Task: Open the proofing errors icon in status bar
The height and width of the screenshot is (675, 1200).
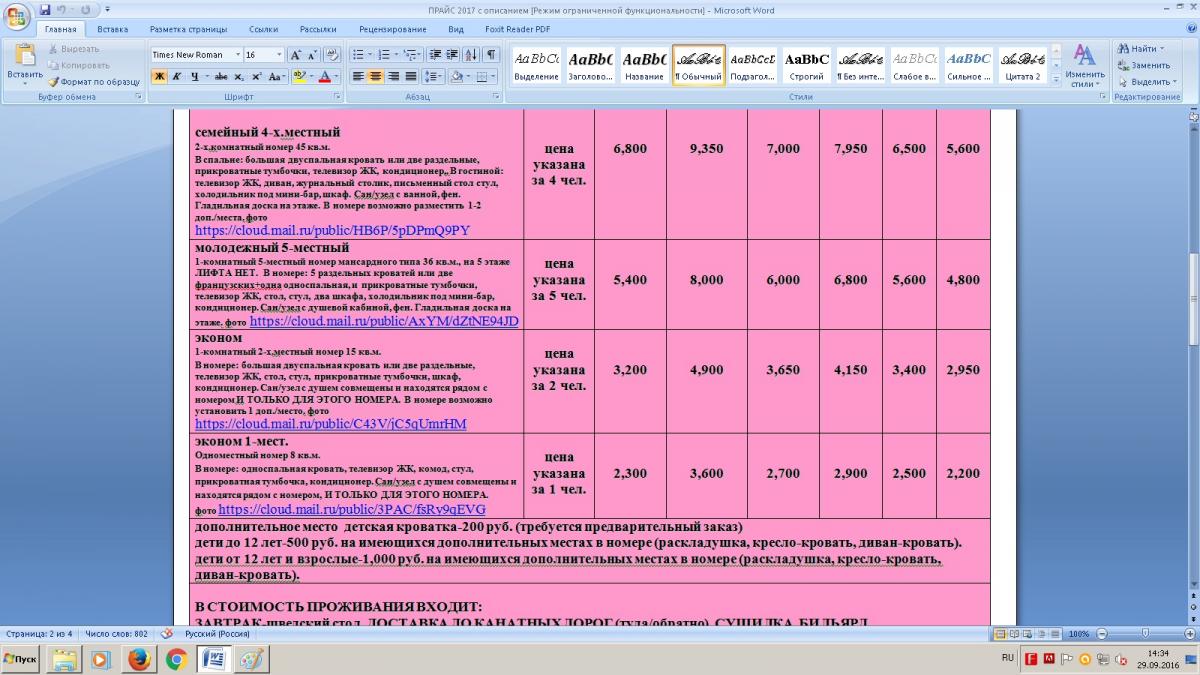Action: 167,634
